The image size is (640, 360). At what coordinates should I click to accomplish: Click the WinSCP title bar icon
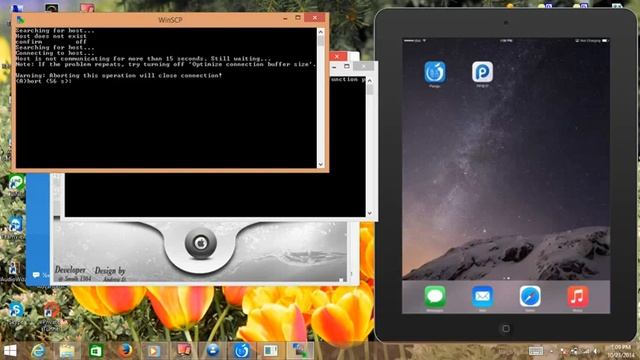20,20
